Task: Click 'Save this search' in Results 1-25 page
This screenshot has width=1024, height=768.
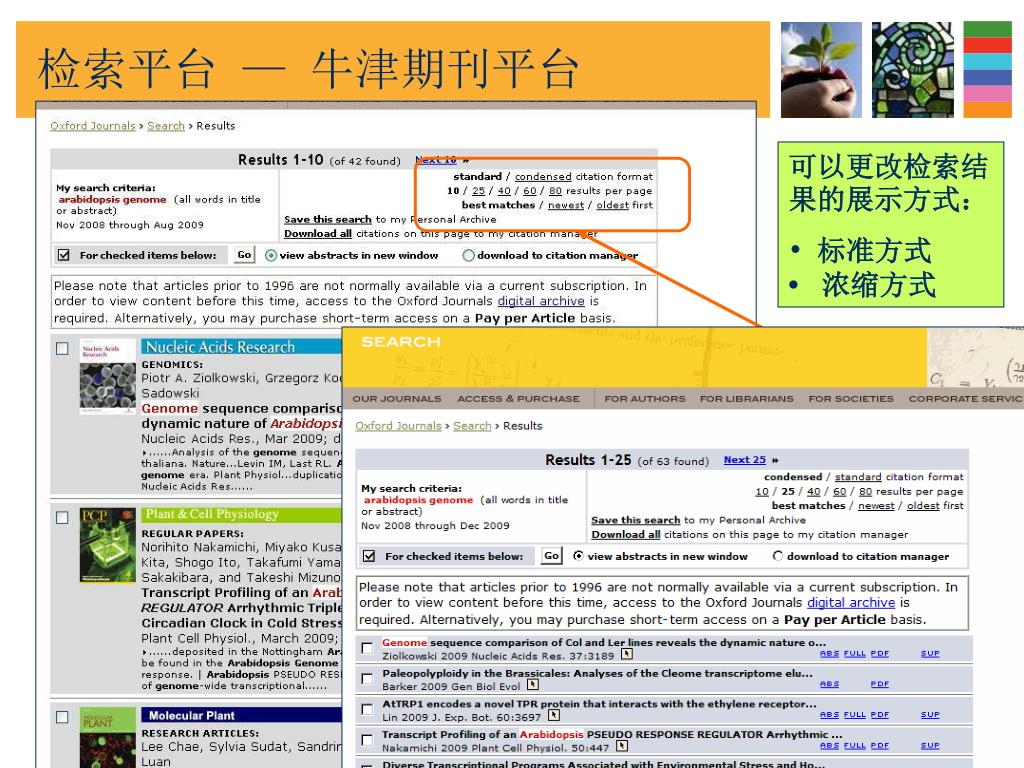Action: tap(635, 520)
